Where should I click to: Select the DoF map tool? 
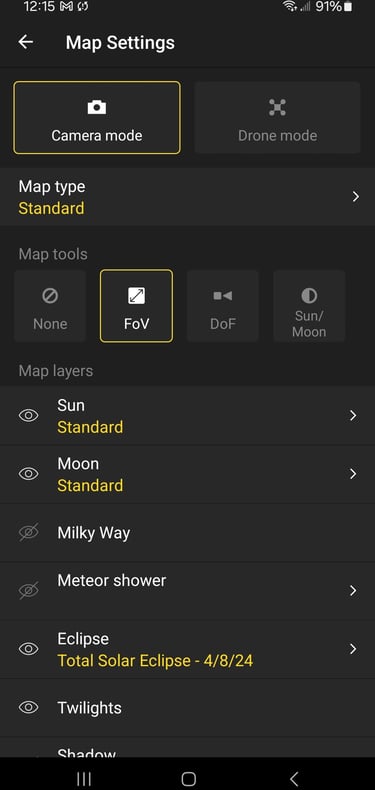point(223,306)
